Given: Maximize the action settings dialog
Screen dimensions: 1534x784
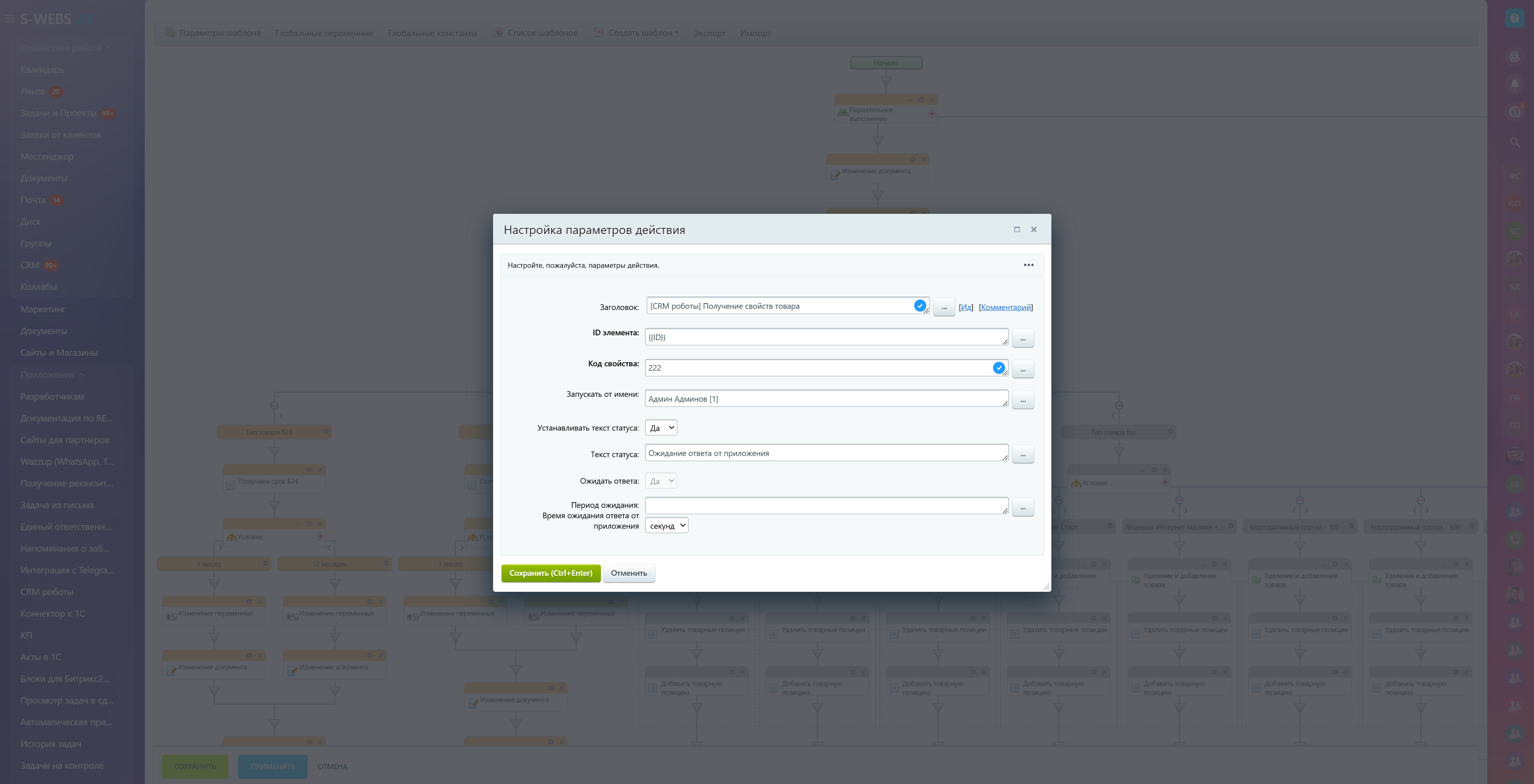Looking at the screenshot, I should (1016, 230).
